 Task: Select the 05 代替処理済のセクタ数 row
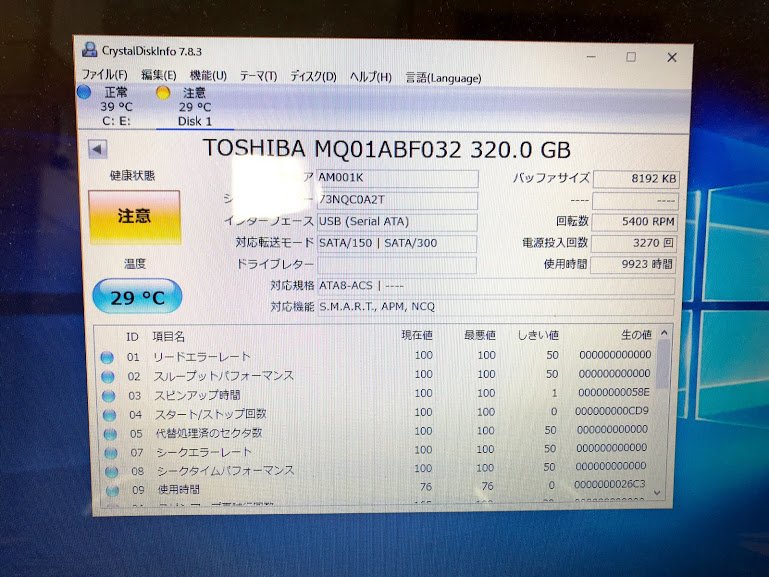(376, 432)
